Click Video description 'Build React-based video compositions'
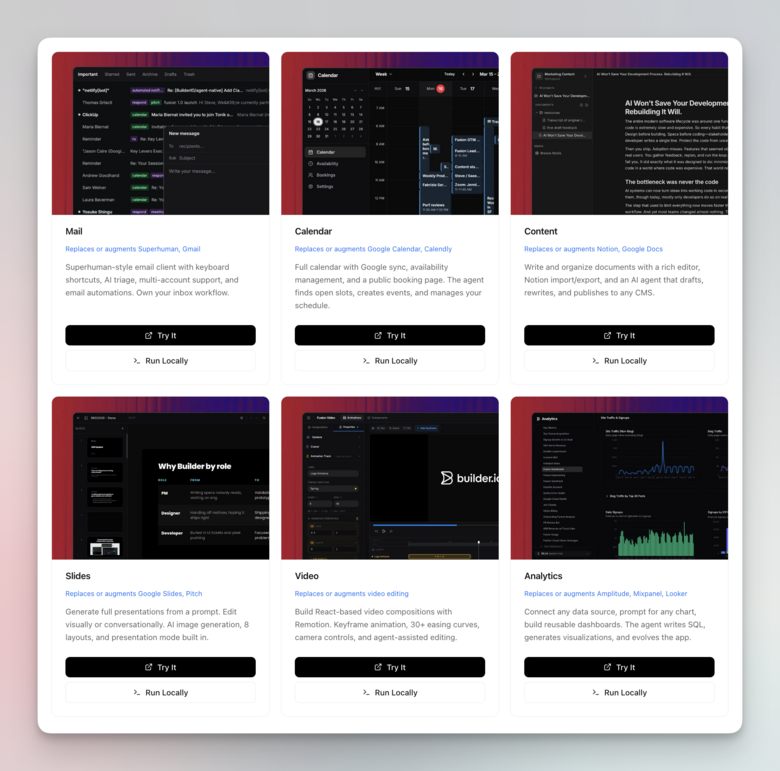The image size is (780, 771). [387, 625]
